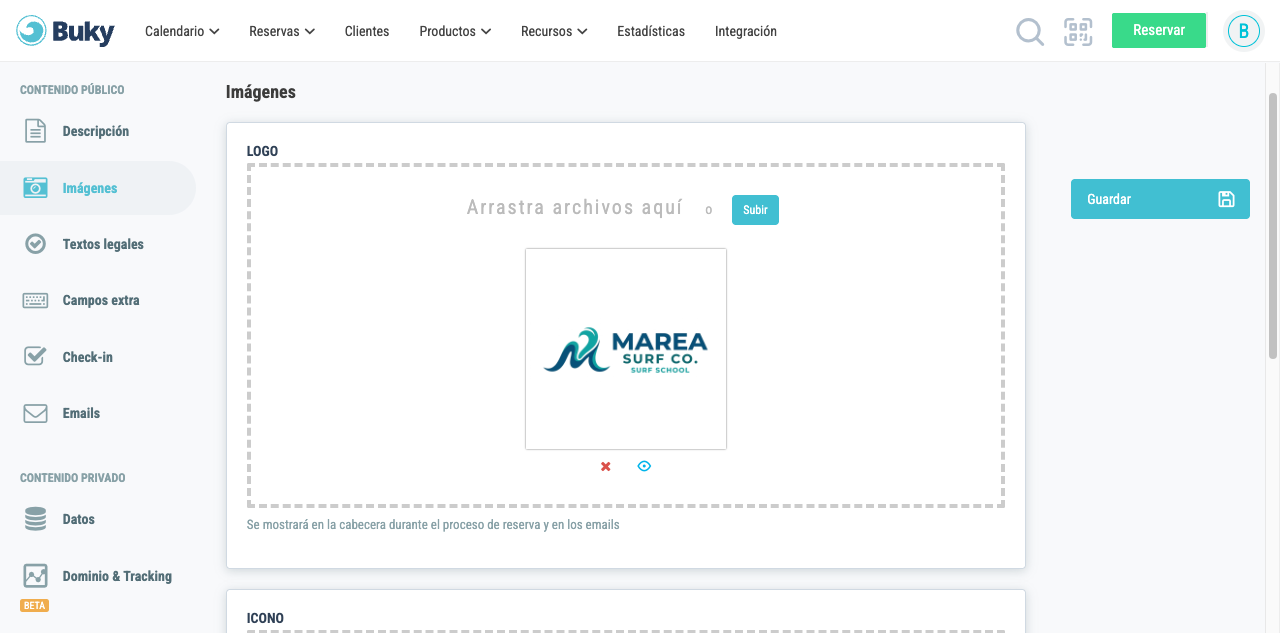Open the QR code scanner icon
The width and height of the screenshot is (1280, 633).
[x=1078, y=32]
